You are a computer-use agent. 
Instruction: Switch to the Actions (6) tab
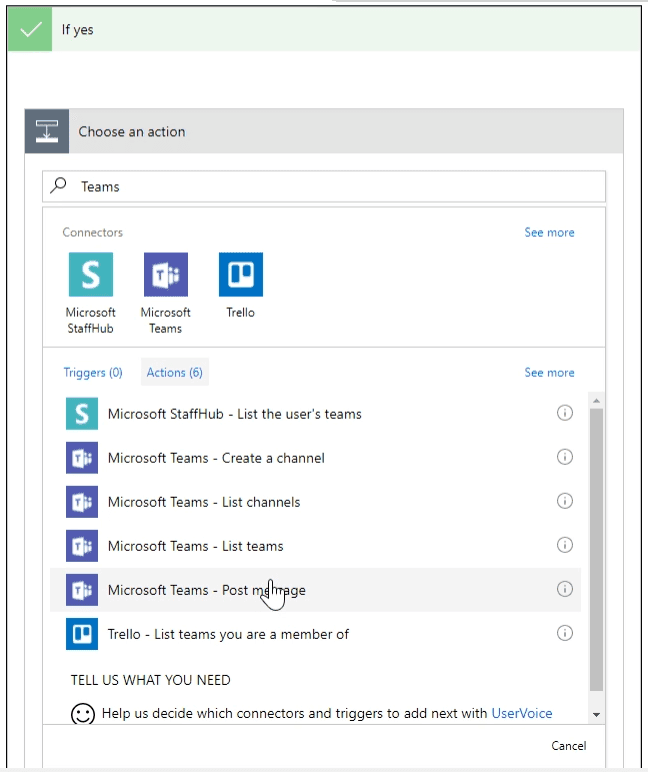175,372
